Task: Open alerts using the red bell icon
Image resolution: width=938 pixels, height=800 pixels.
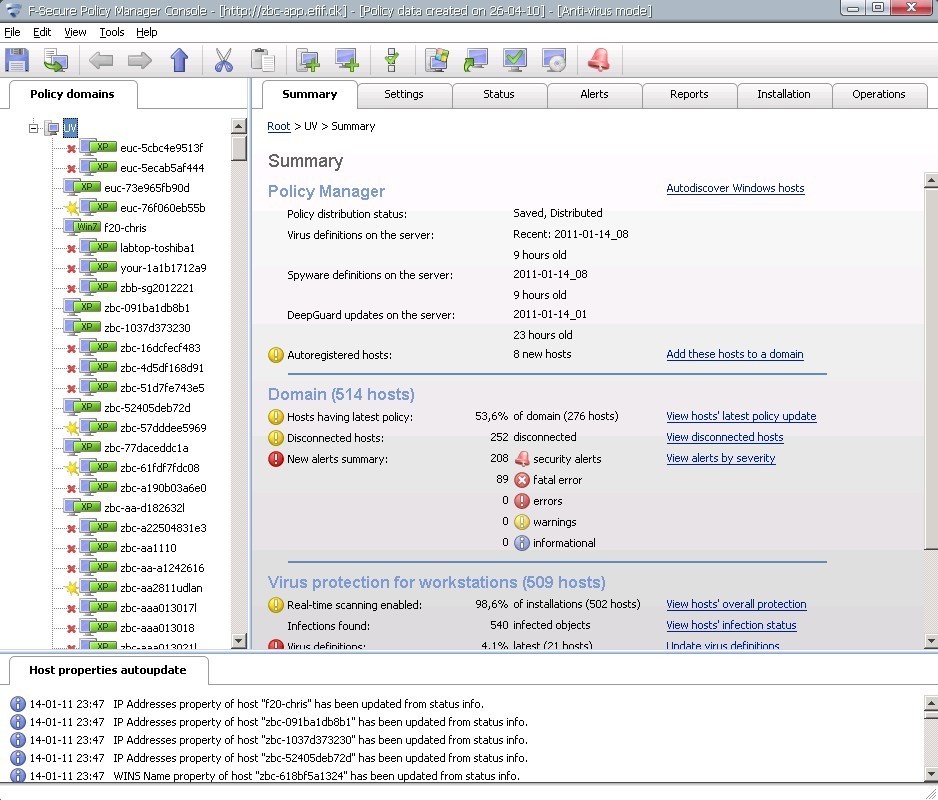Action: coord(598,60)
